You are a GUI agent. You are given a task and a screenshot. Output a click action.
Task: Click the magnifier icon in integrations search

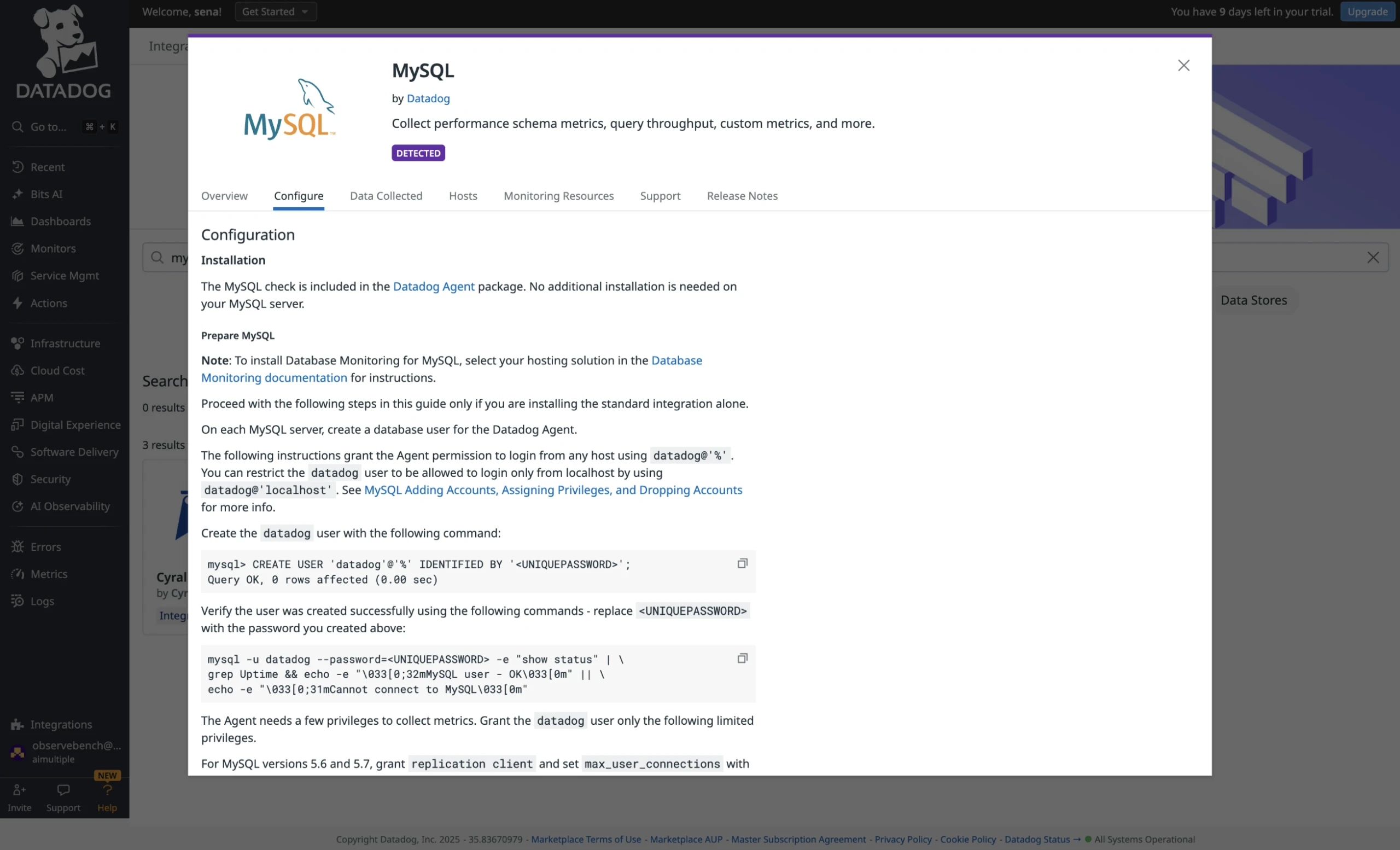pos(157,258)
